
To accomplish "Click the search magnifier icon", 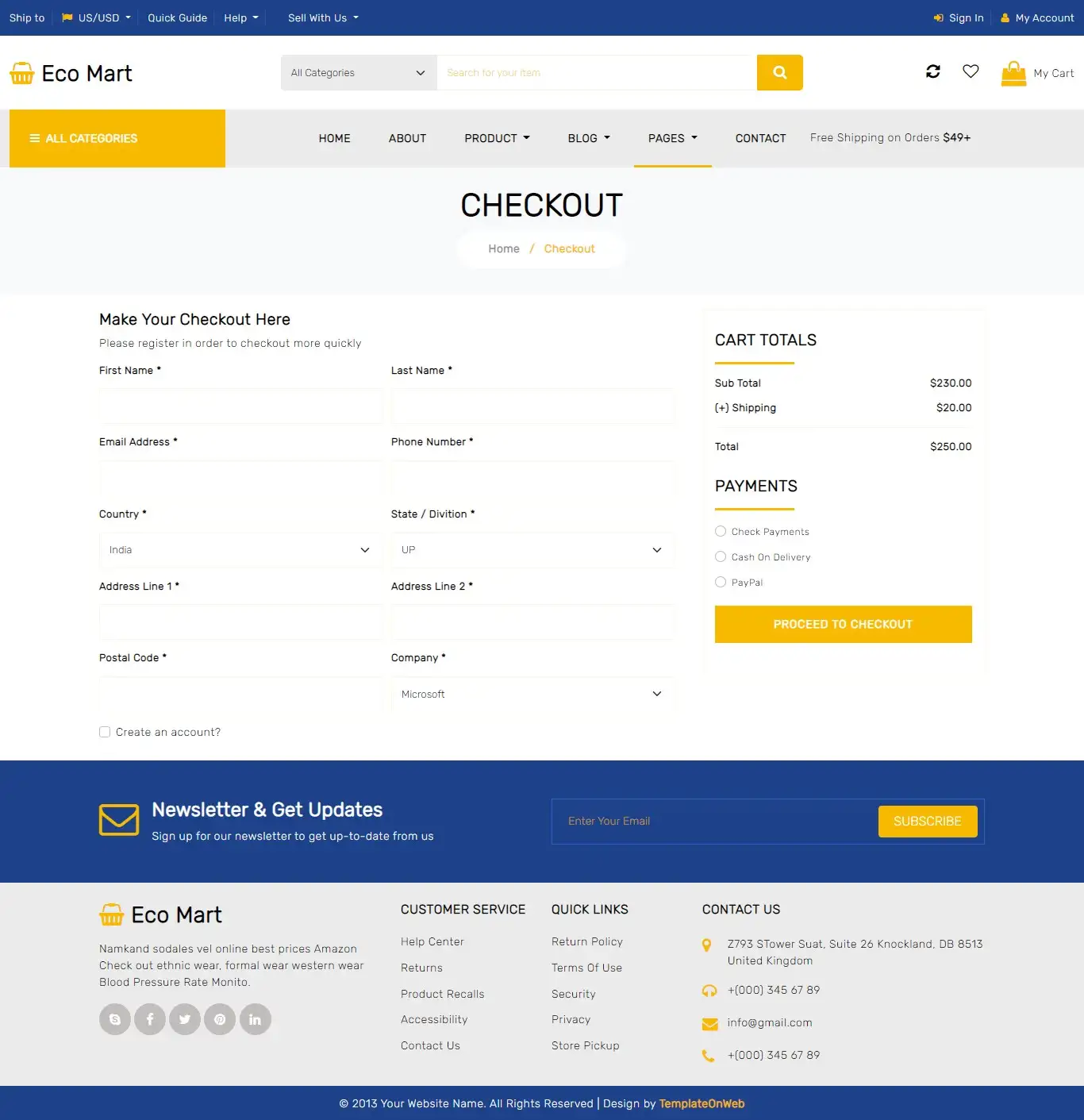I will coord(779,72).
